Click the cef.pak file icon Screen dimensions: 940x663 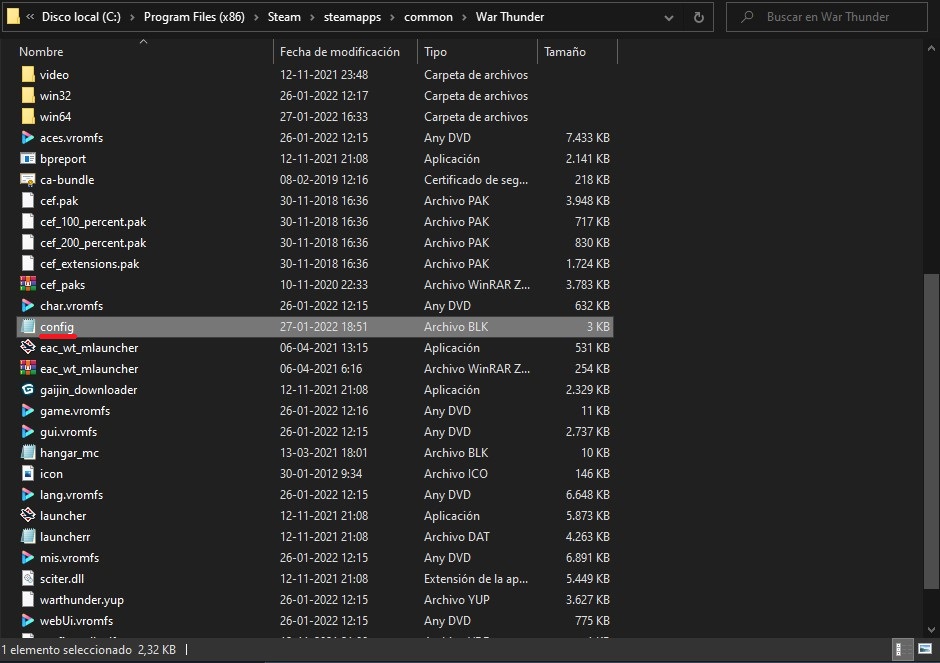click(x=28, y=201)
